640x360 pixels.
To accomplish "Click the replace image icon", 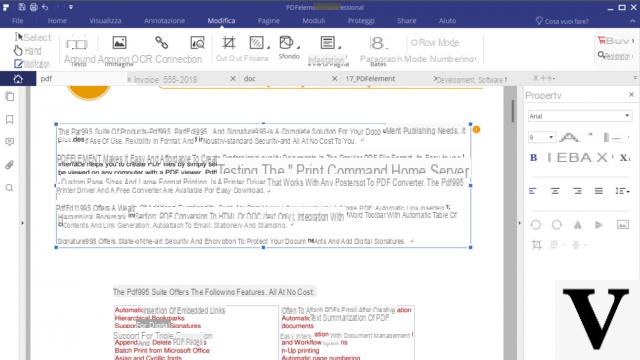I will (623, 224).
